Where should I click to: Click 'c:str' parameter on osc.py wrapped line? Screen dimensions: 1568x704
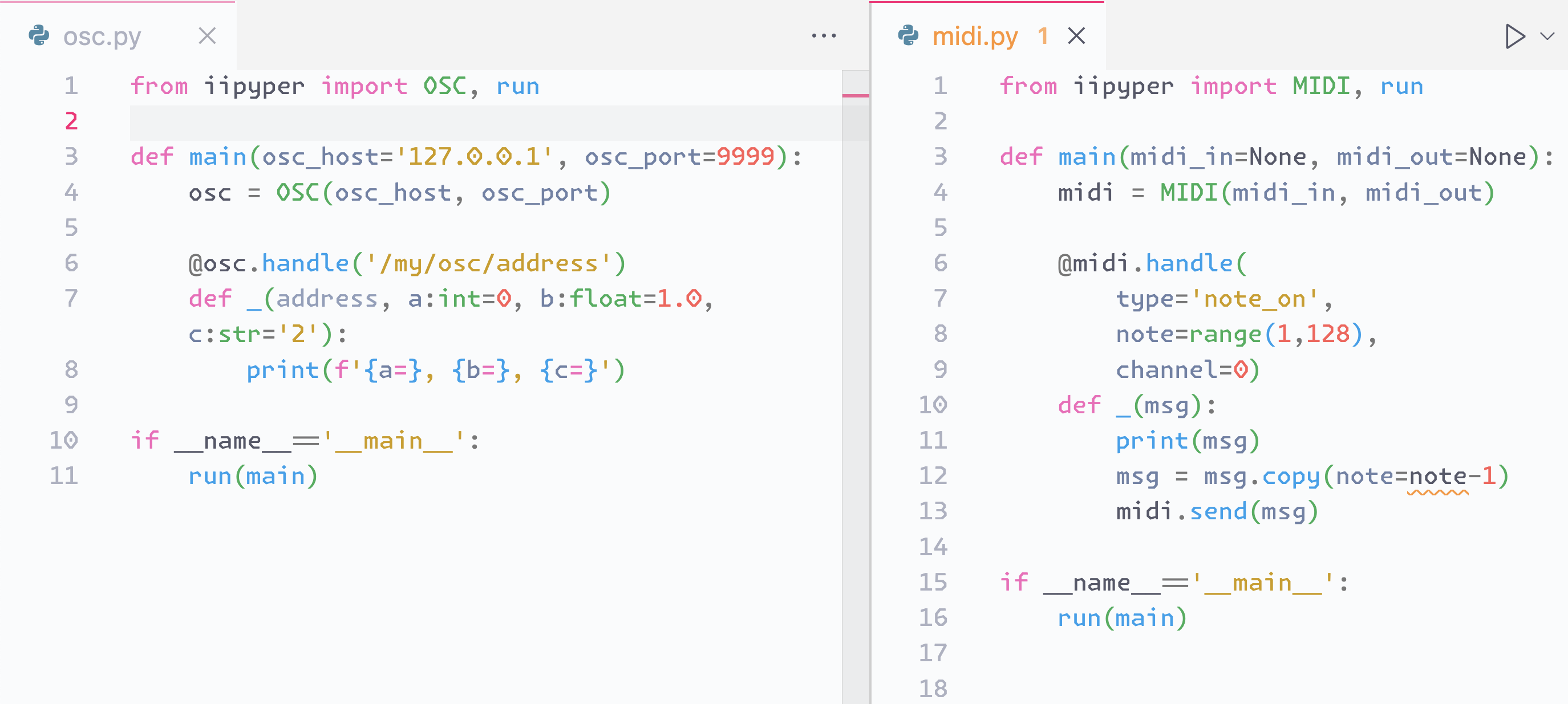[x=225, y=335]
